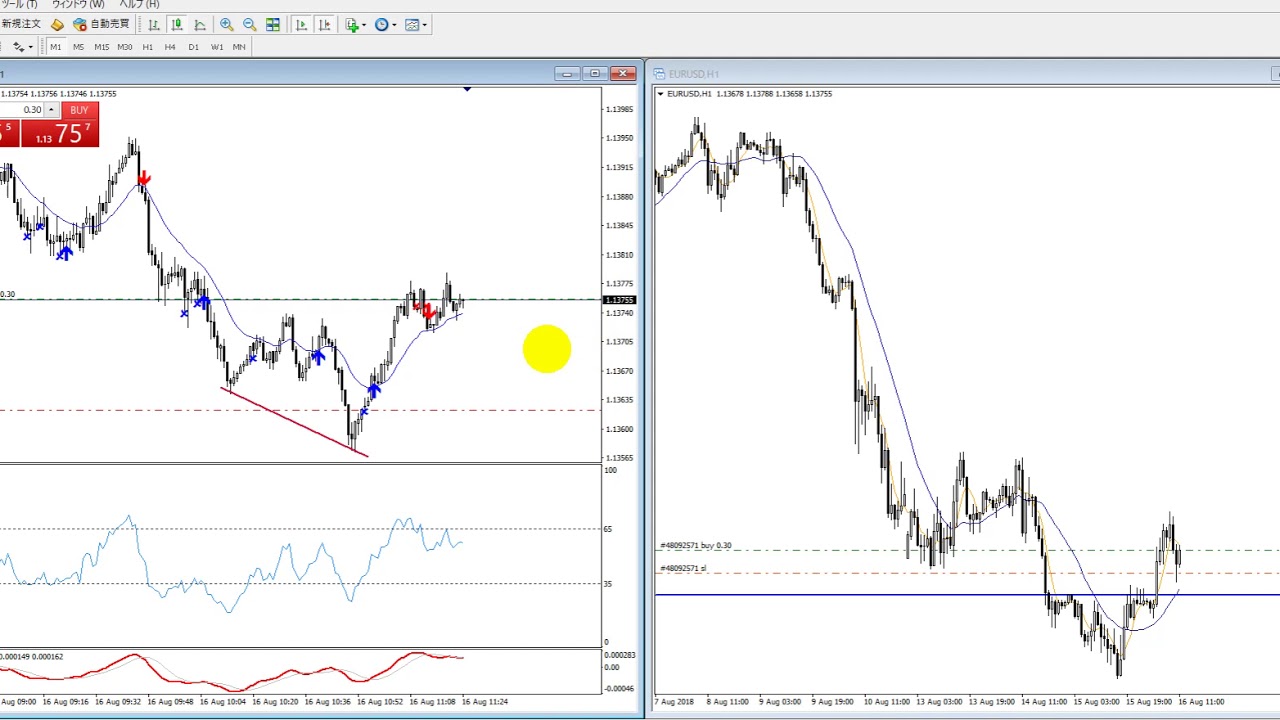This screenshot has width=1280, height=720.
Task: Increase lot volume with the up arrow
Action: [51, 108]
